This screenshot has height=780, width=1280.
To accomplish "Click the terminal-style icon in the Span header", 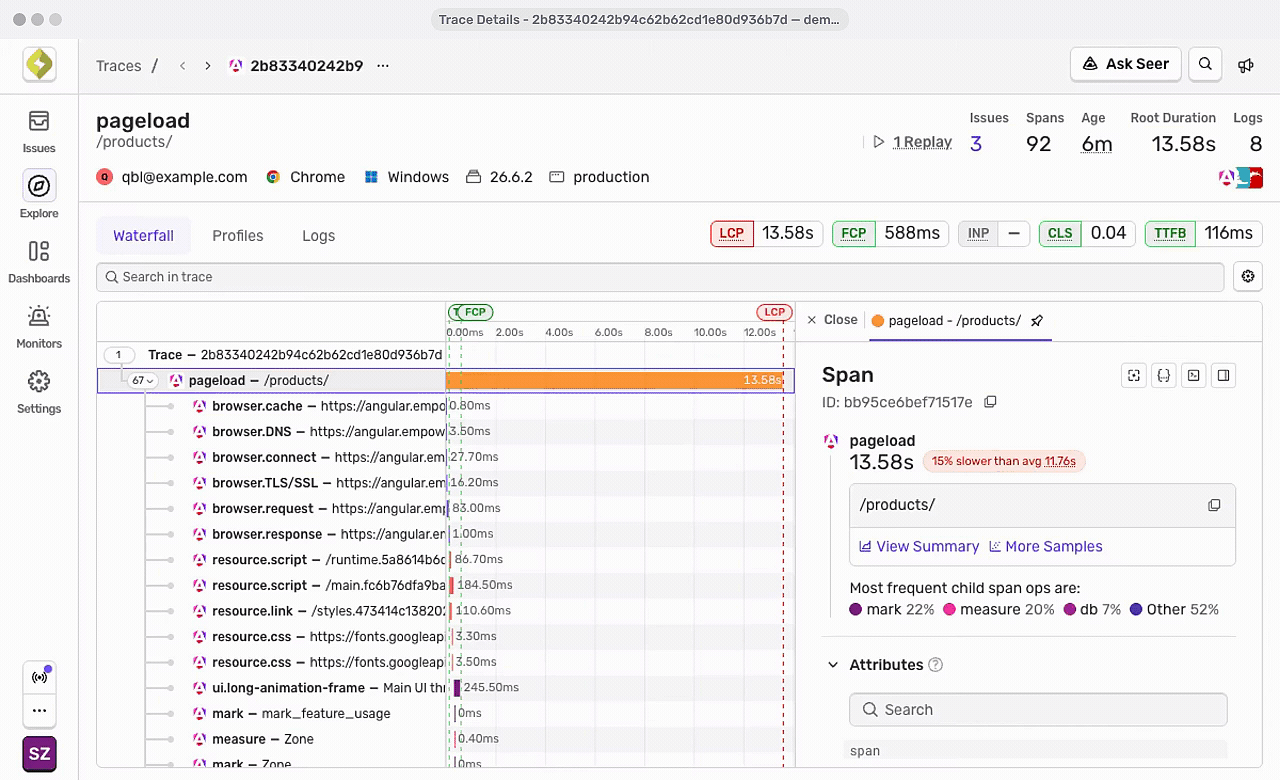I will [1193, 375].
